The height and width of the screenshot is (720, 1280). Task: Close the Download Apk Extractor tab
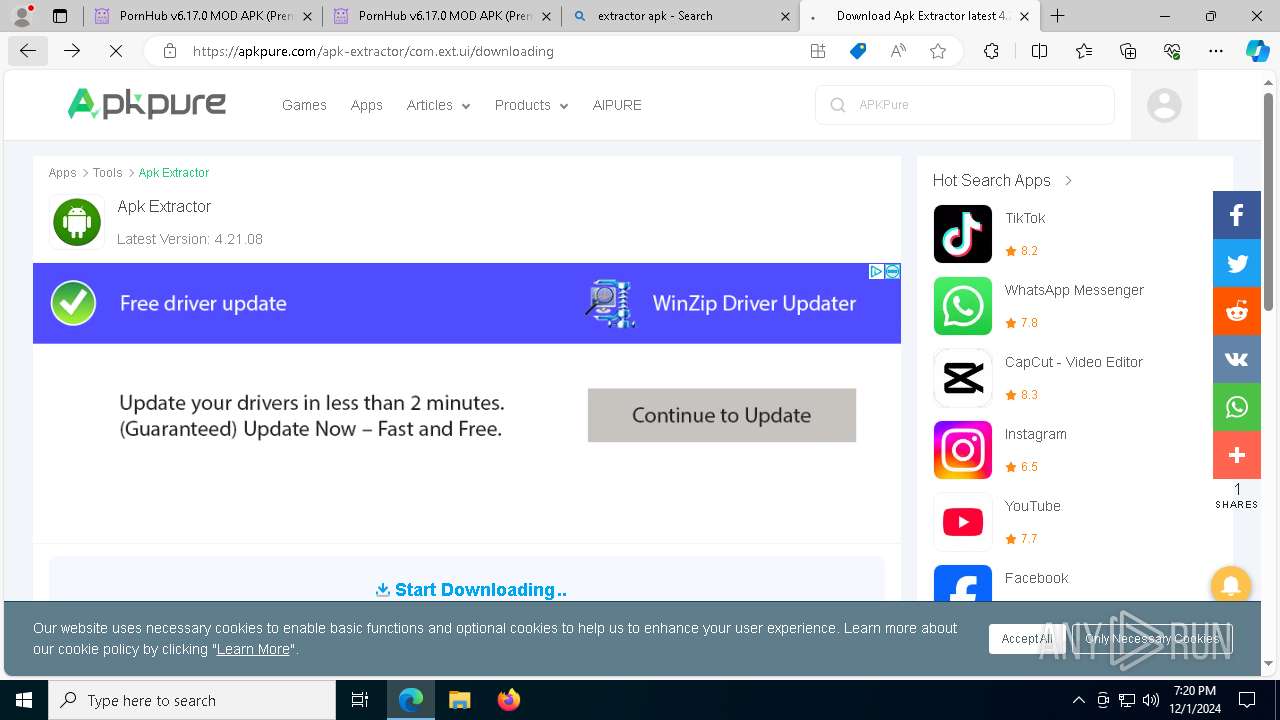pyautogui.click(x=1024, y=16)
